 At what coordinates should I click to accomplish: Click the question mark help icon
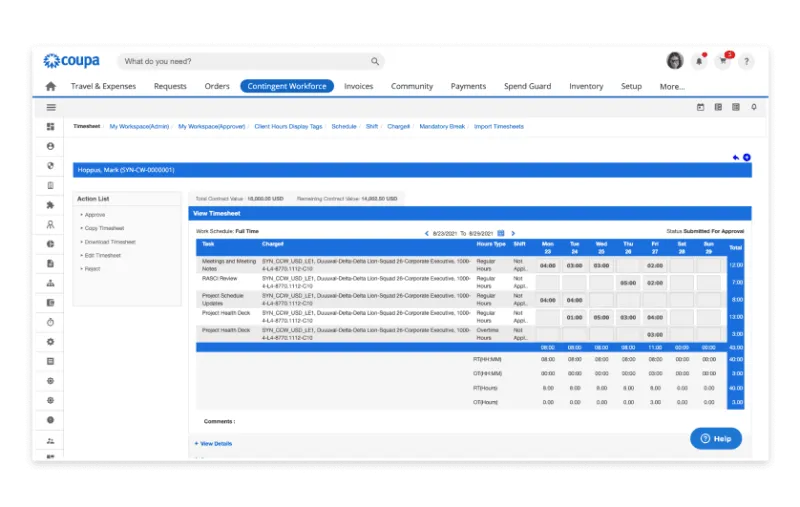746,61
